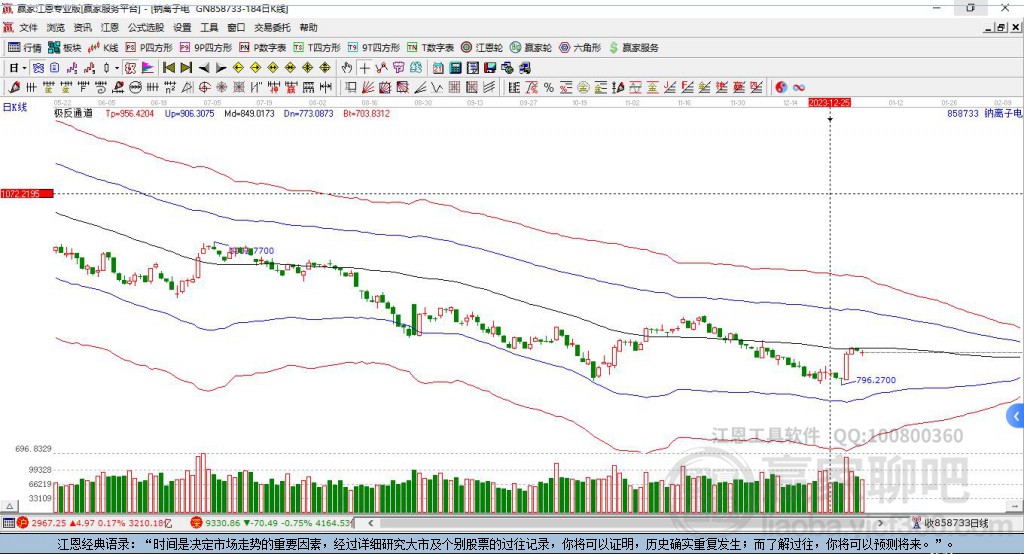Click the K线 toolbar button

(104, 47)
